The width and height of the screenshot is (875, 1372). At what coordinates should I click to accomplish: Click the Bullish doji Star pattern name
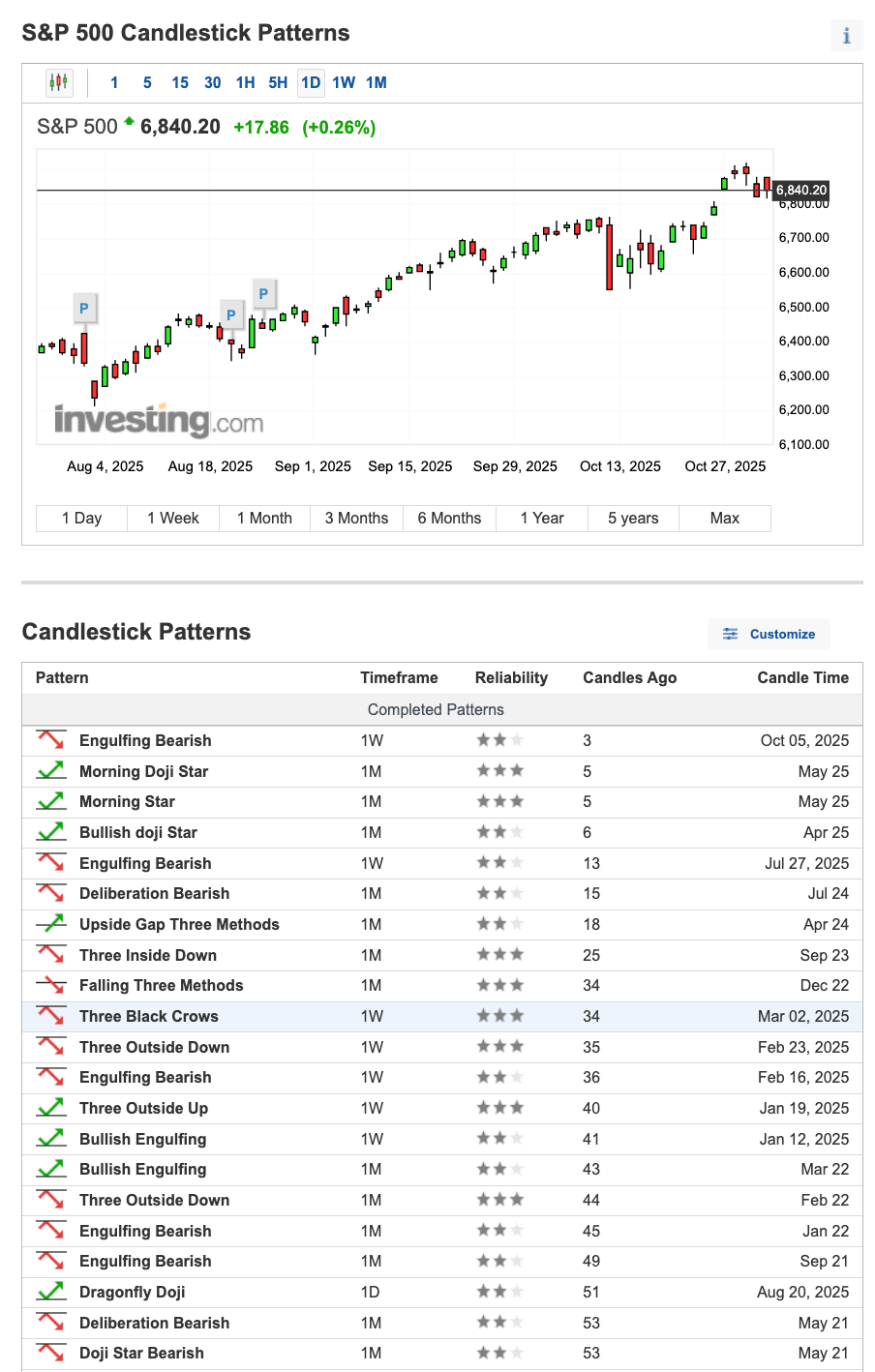(x=138, y=832)
